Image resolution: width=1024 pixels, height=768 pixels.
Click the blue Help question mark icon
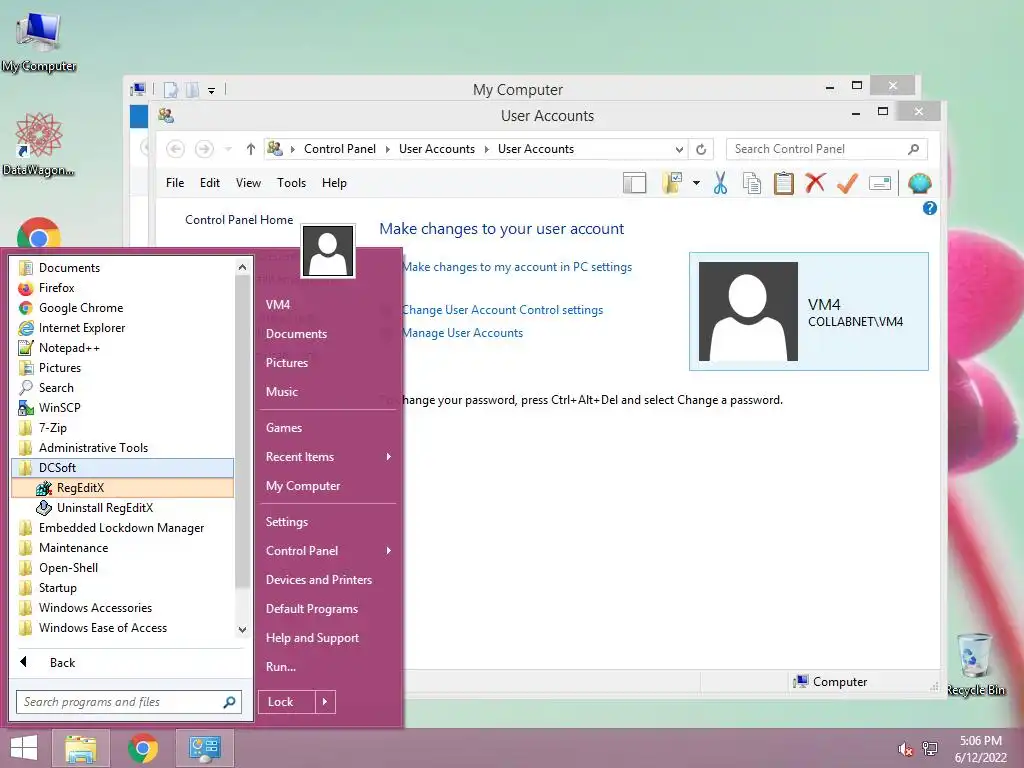click(x=929, y=208)
